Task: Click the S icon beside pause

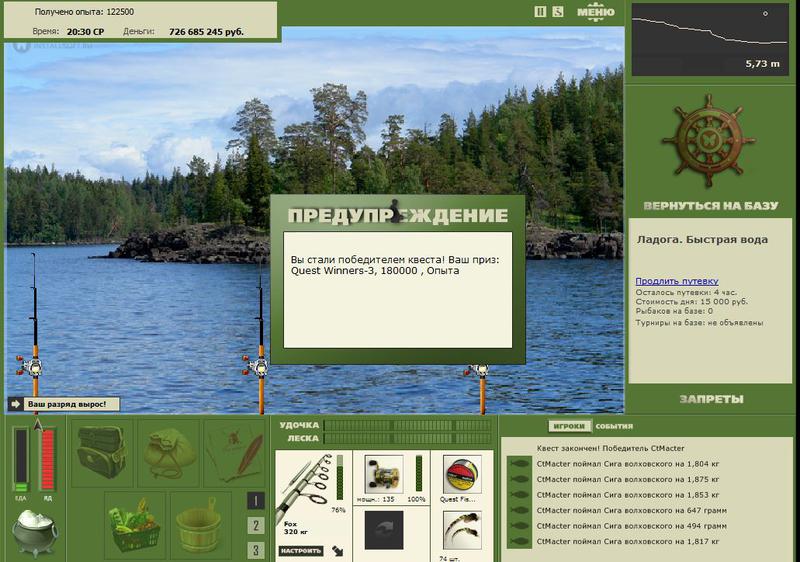Action: [558, 11]
